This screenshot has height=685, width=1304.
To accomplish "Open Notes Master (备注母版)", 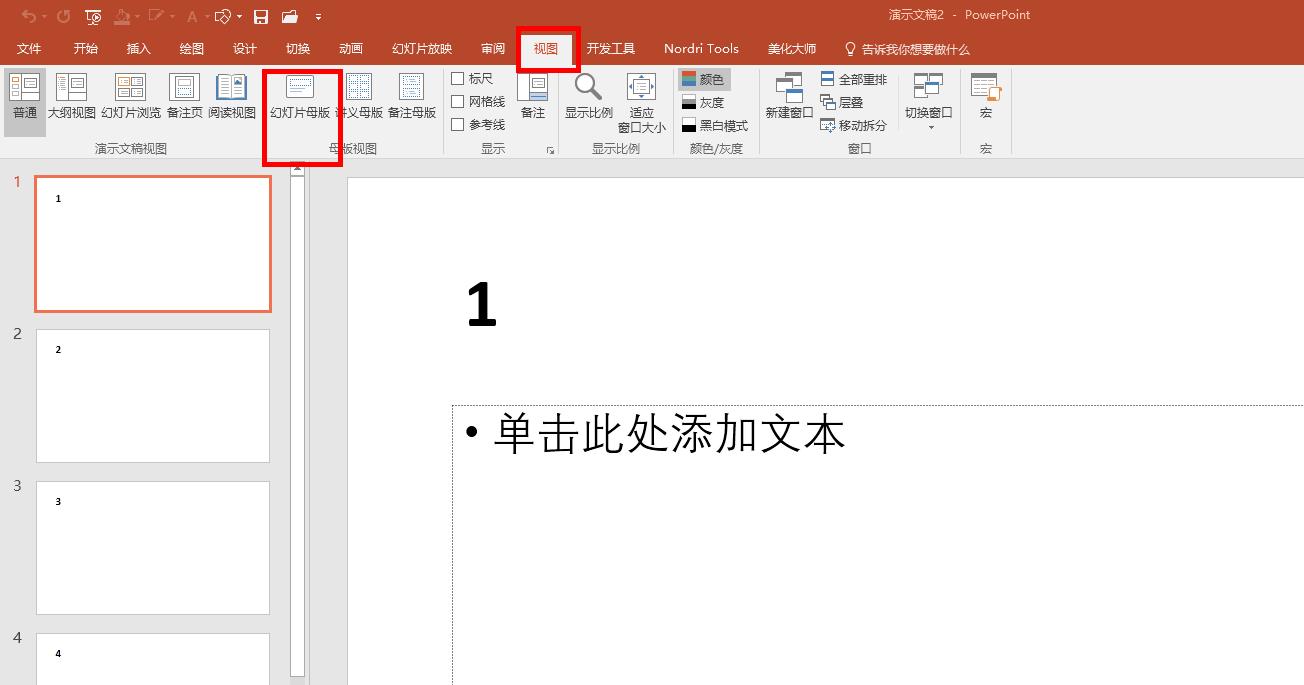I will coord(411,95).
